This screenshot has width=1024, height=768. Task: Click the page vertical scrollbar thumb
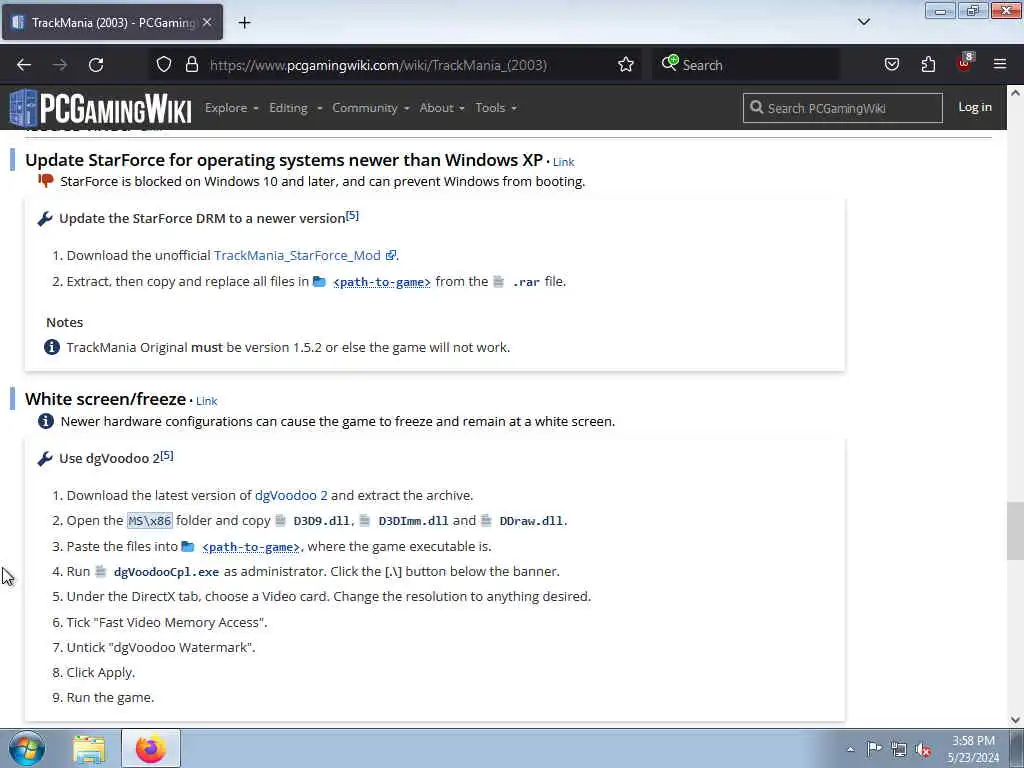1015,531
